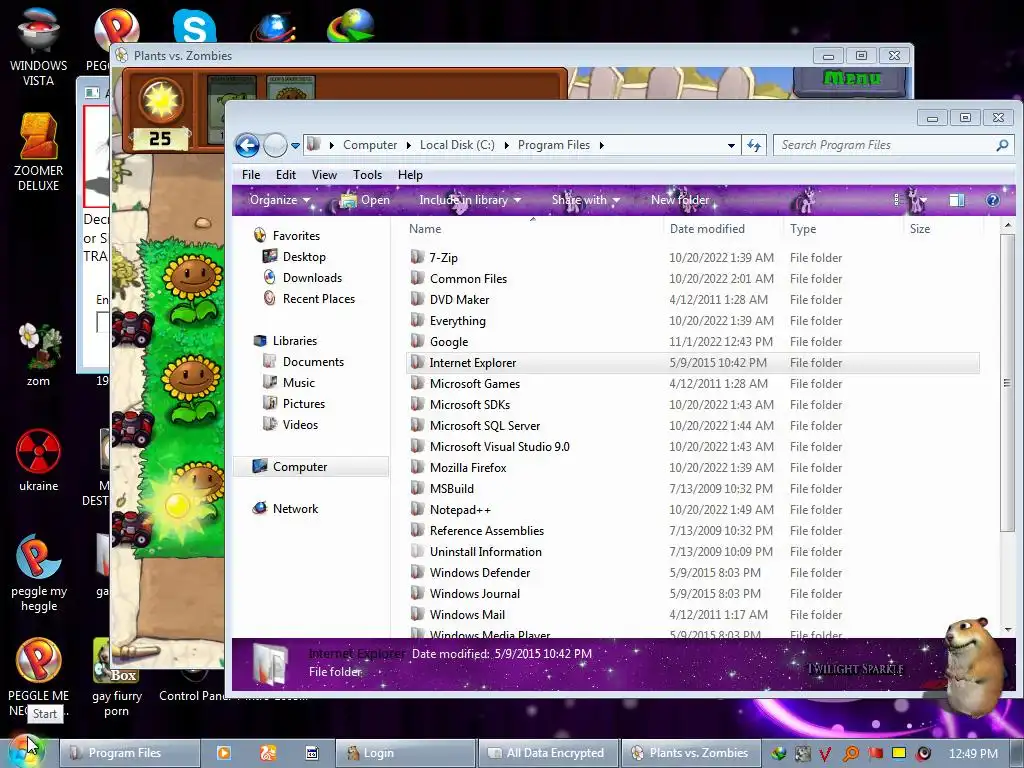This screenshot has width=1024, height=768.
Task: Open the Documents library
Action: 313,362
